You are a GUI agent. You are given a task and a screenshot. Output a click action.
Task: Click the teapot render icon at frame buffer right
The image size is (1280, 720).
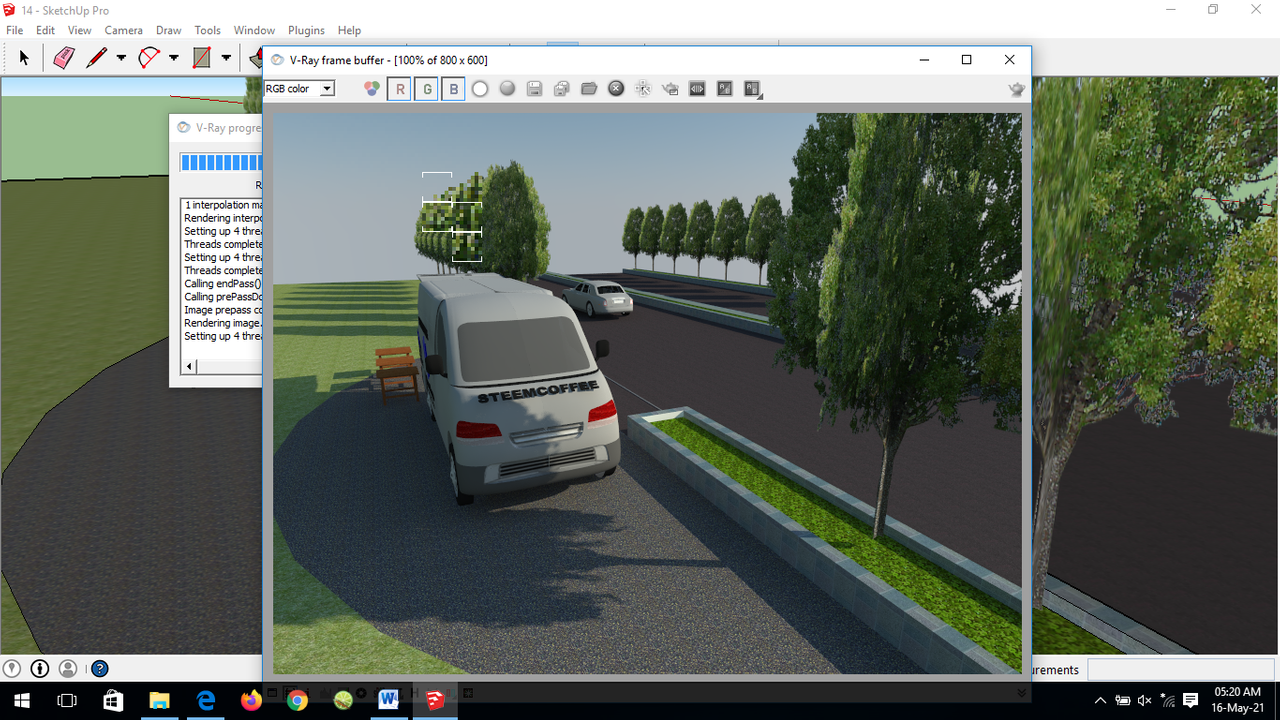tap(1017, 89)
